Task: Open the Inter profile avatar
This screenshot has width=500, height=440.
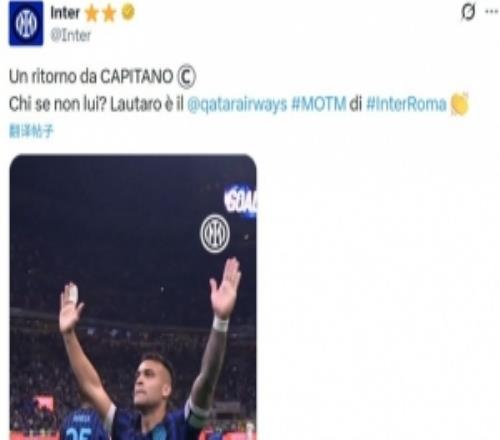Action: (x=26, y=23)
